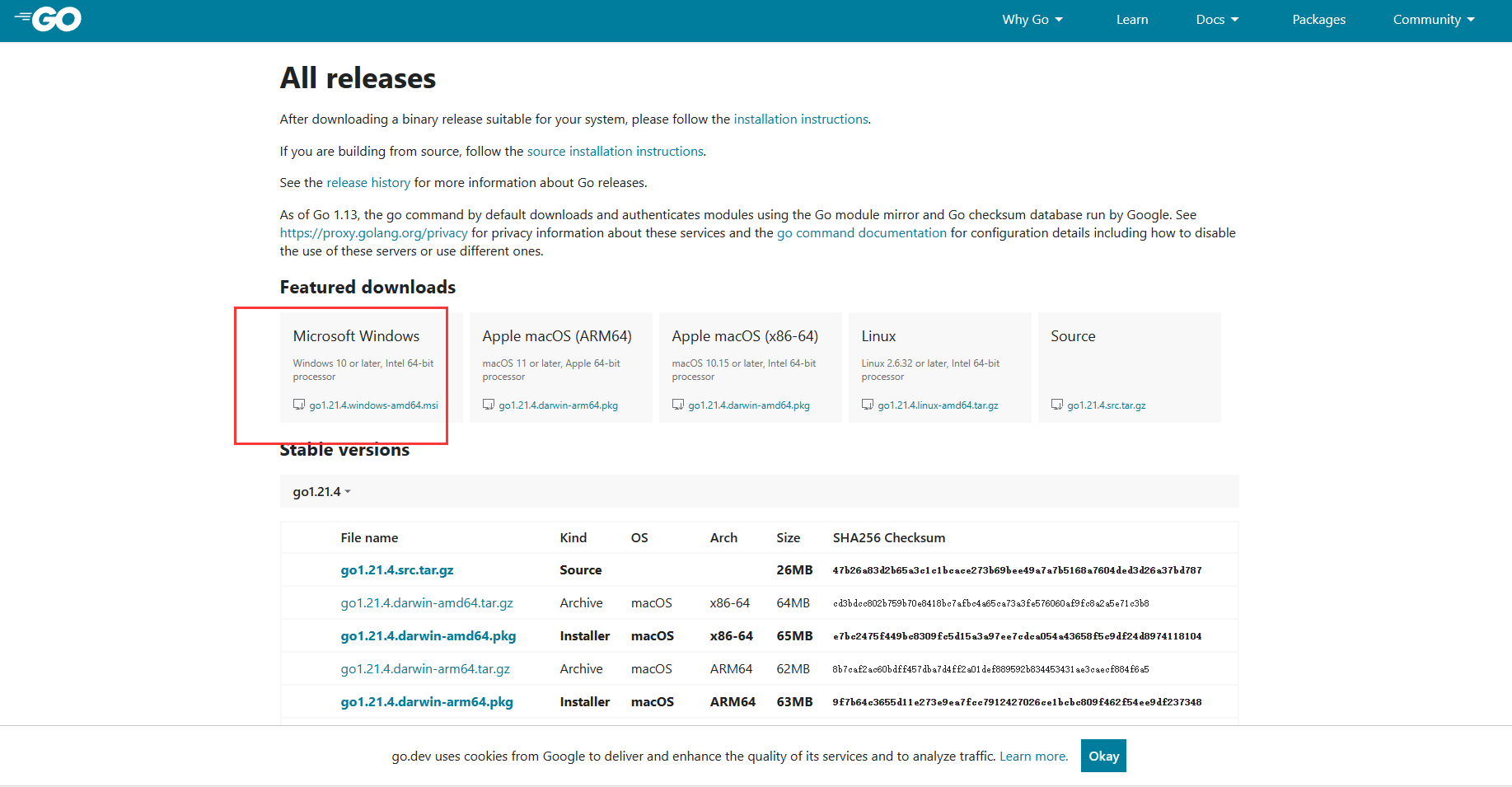Open go command documentation link

[x=862, y=233]
